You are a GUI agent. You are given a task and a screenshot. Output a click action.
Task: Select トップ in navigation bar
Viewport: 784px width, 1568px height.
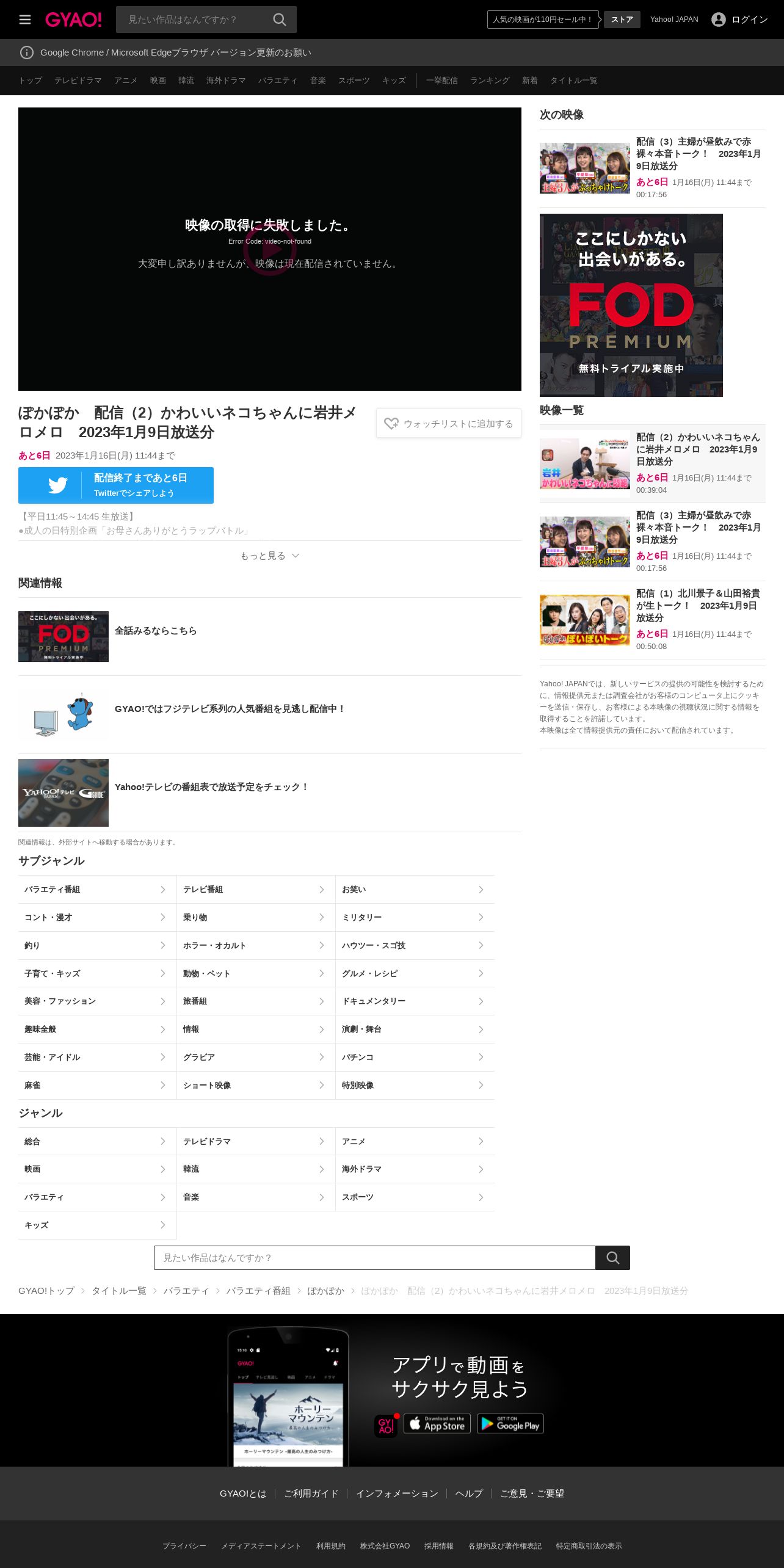[30, 81]
